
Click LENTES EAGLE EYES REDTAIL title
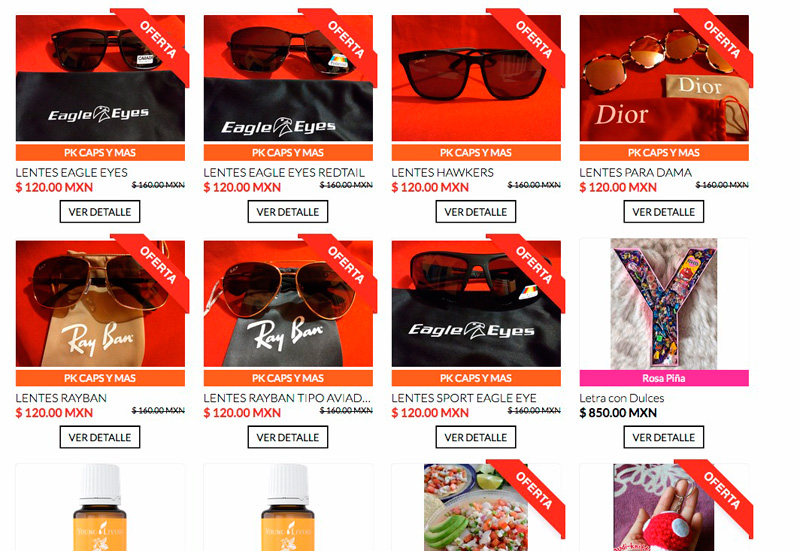[284, 172]
